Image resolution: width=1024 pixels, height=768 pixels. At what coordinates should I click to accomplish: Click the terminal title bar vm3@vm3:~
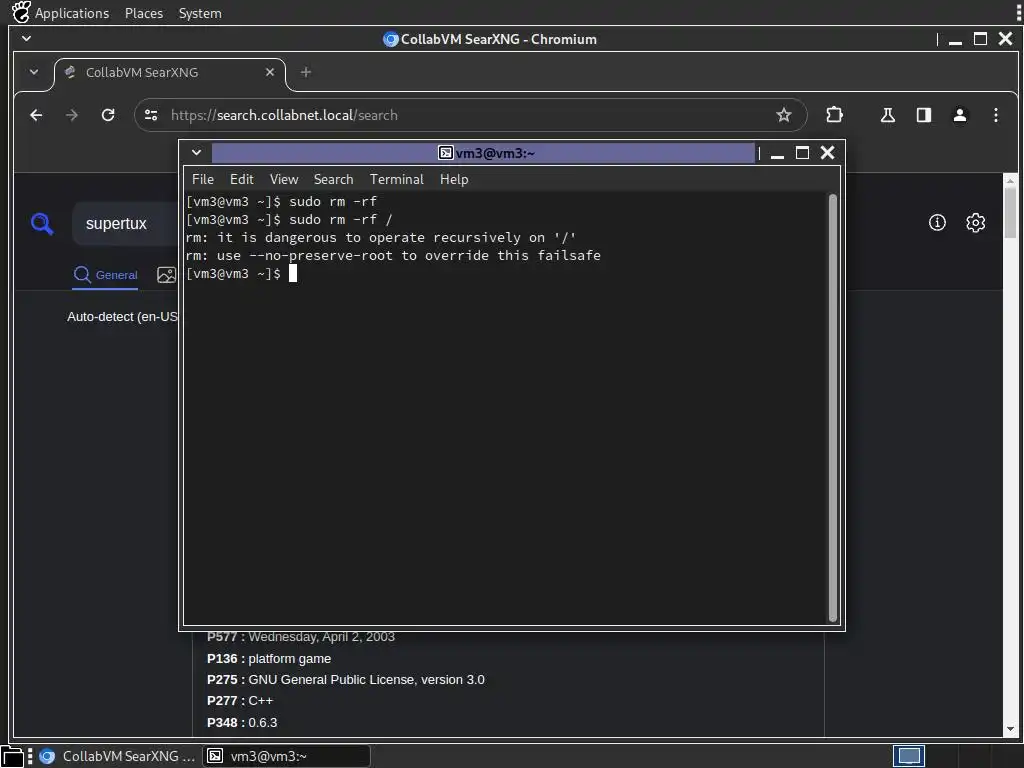483,153
